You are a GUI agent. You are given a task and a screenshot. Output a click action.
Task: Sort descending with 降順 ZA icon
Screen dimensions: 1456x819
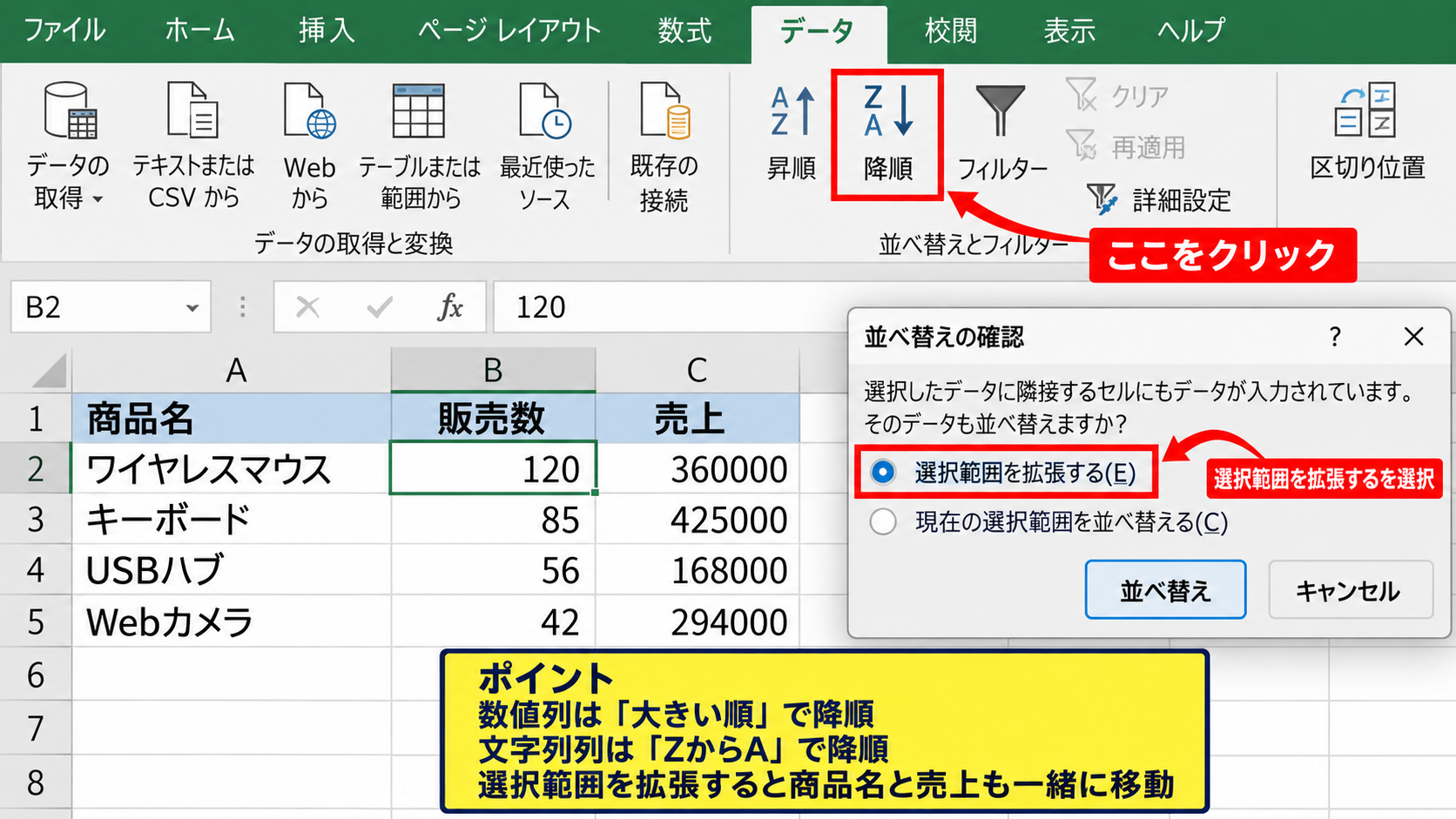pos(887,111)
